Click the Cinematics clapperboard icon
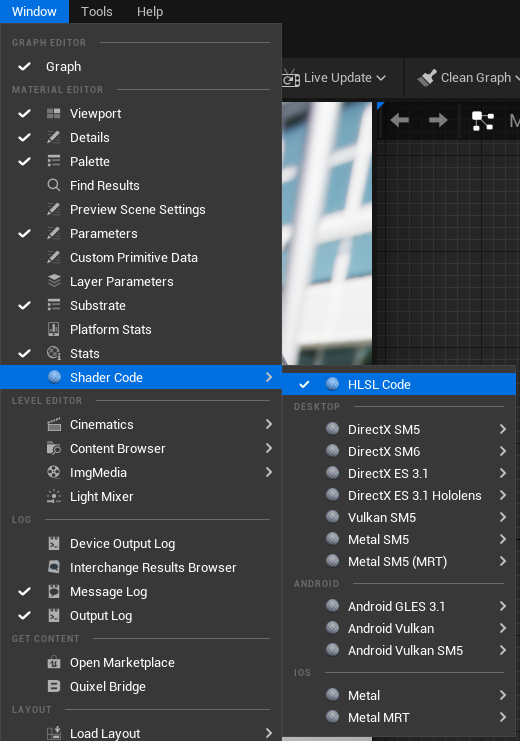 click(54, 424)
